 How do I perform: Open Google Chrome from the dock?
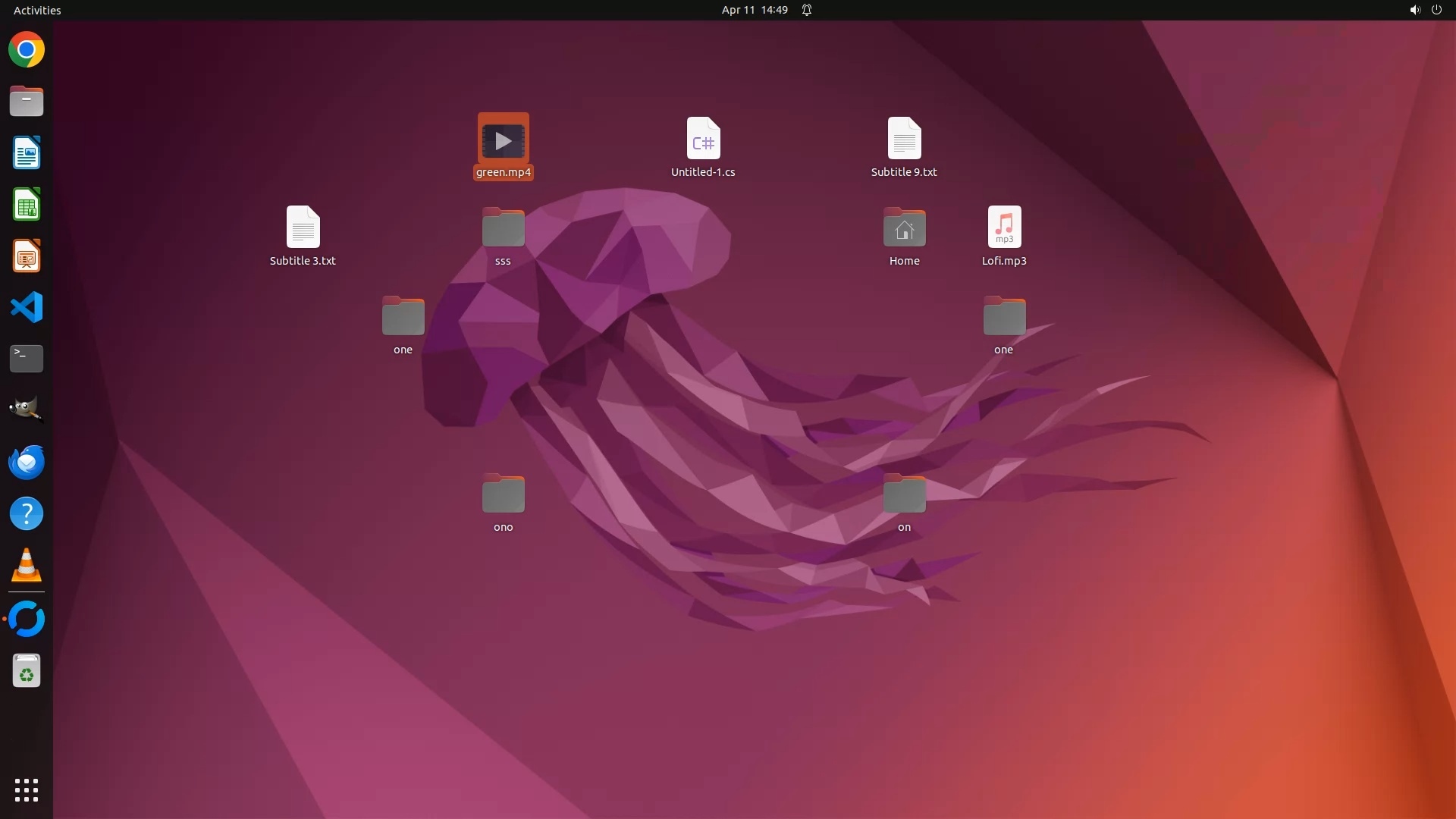pyautogui.click(x=27, y=50)
